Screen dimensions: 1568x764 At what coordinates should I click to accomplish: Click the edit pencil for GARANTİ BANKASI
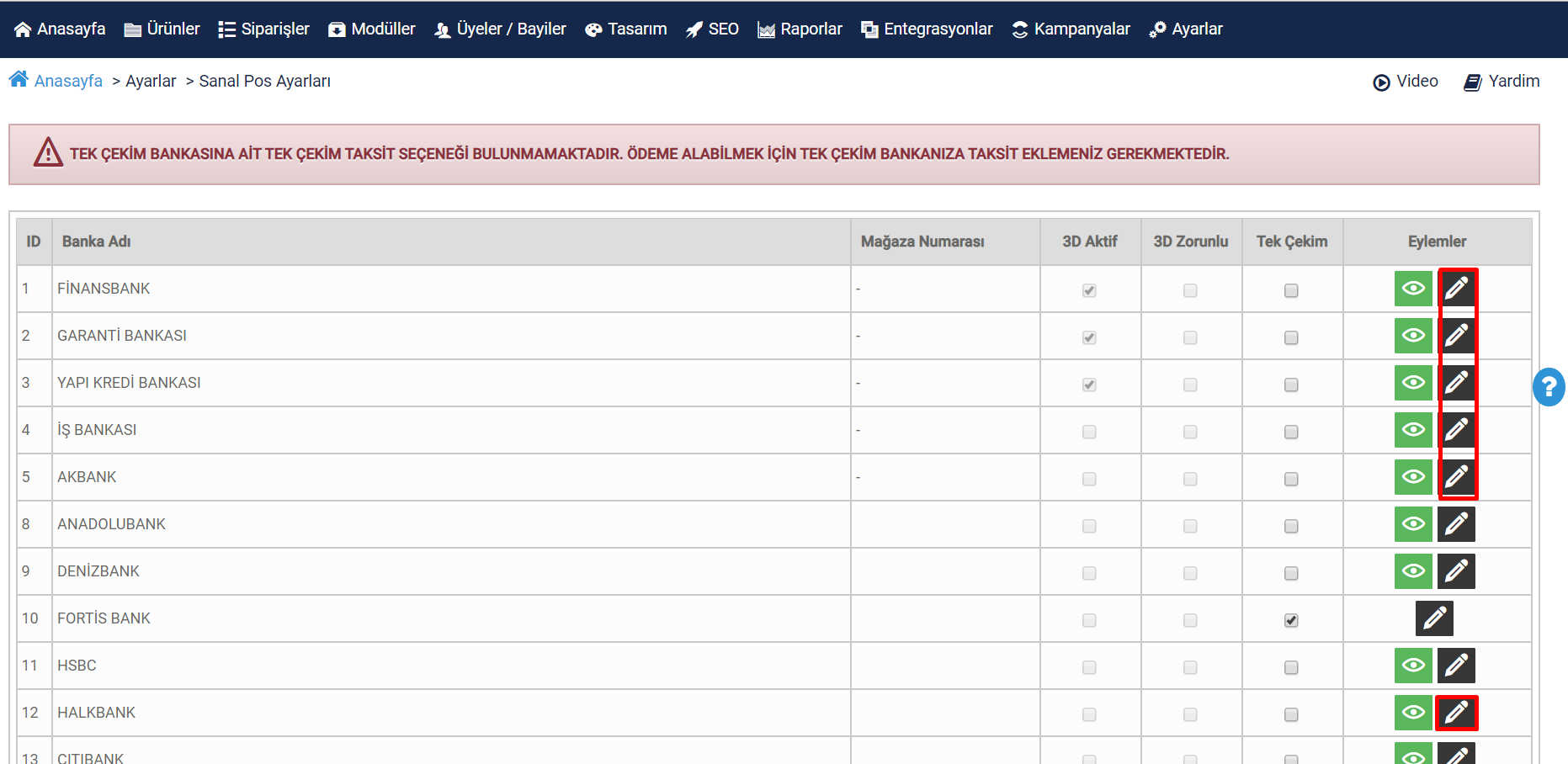click(x=1457, y=336)
